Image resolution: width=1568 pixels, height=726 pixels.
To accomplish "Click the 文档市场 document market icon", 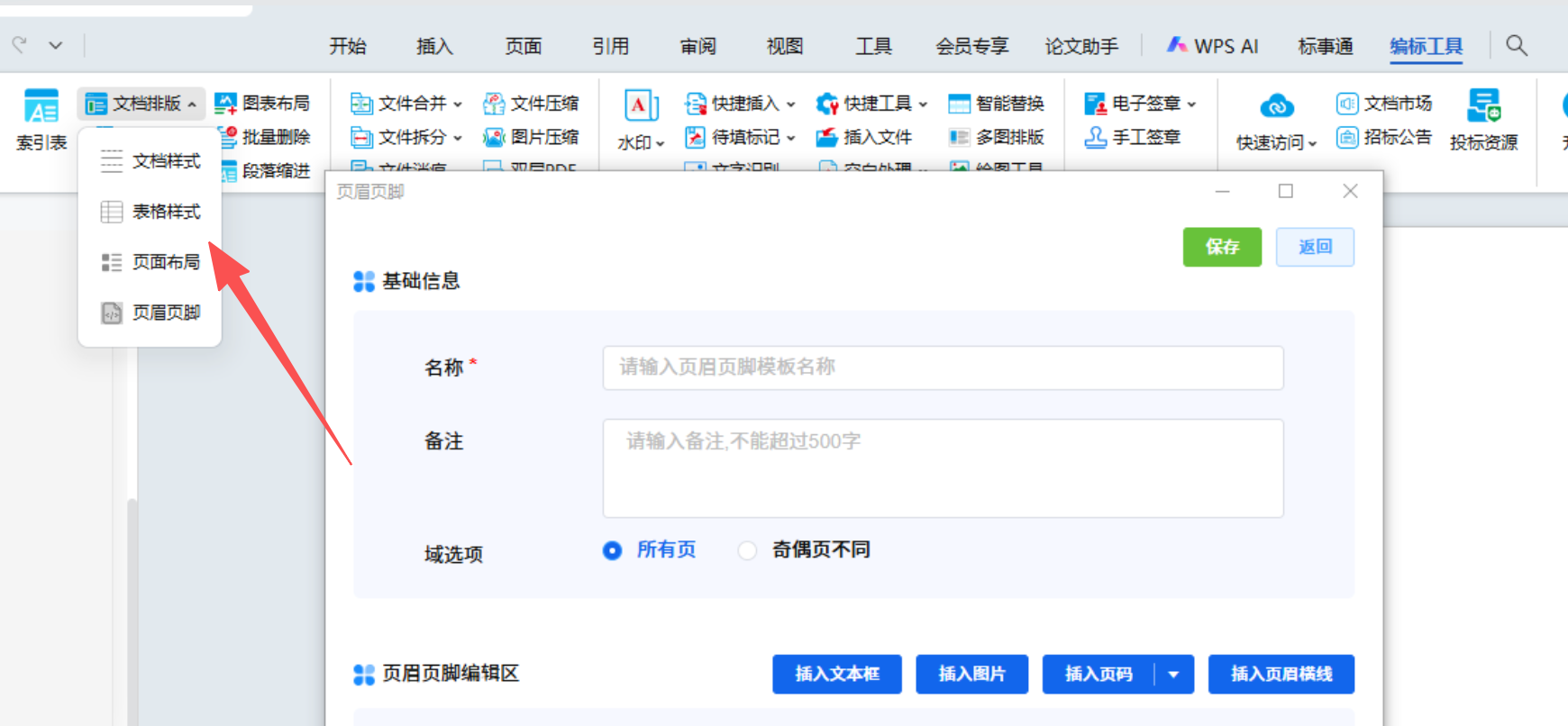I will [1347, 104].
